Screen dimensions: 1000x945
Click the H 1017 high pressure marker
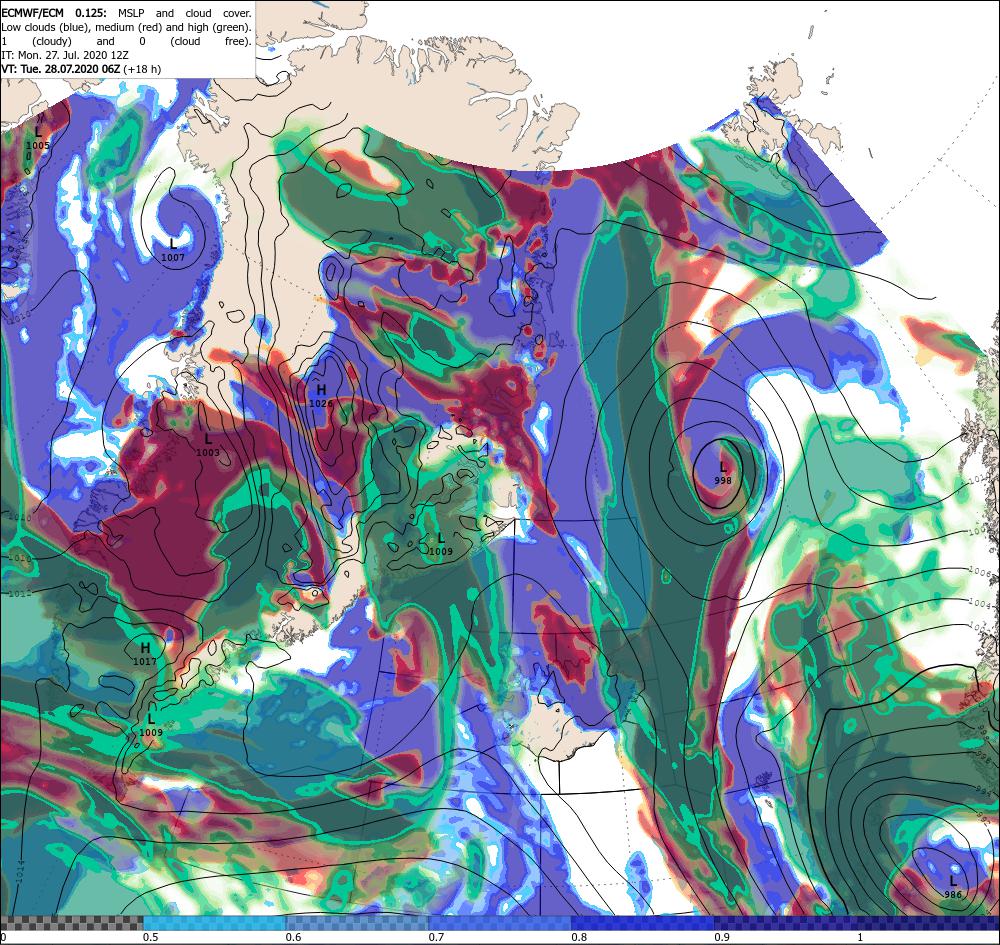tap(145, 654)
